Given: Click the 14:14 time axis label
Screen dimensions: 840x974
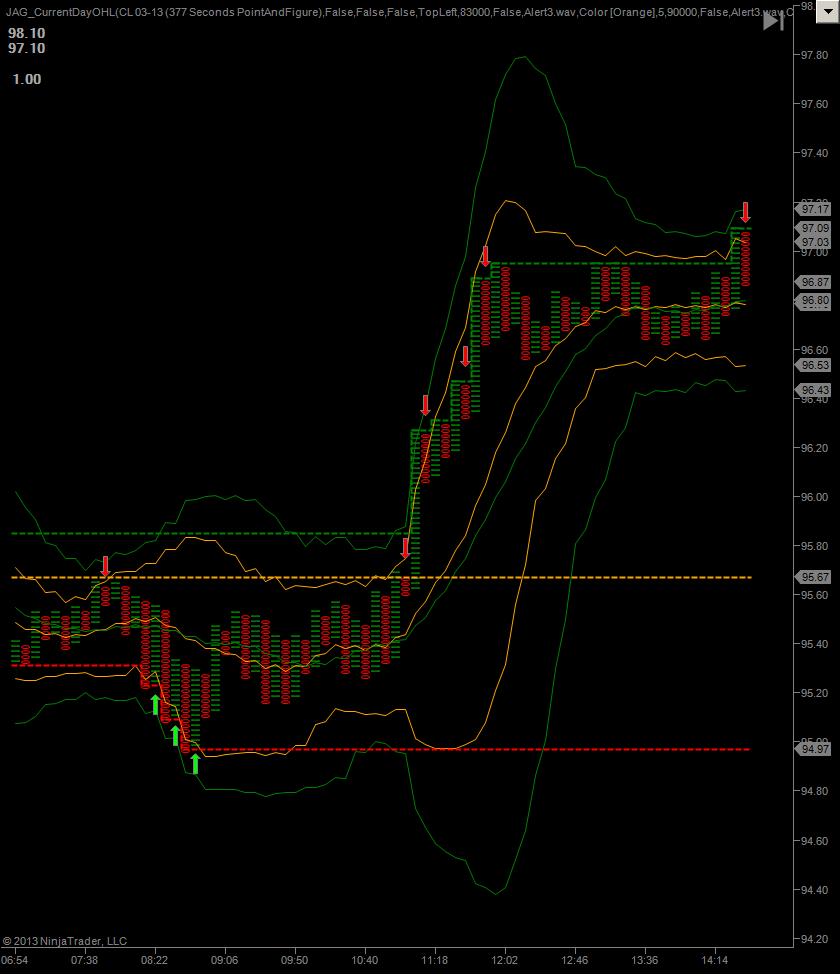Looking at the screenshot, I should 714,960.
